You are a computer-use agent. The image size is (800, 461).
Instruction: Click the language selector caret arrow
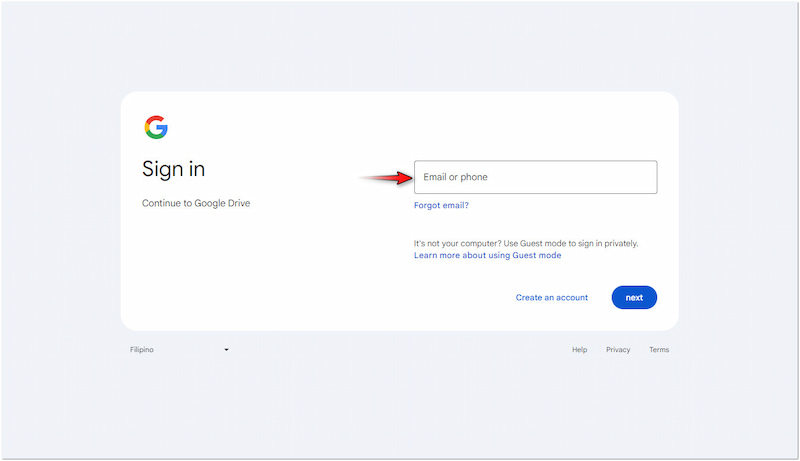coord(227,350)
